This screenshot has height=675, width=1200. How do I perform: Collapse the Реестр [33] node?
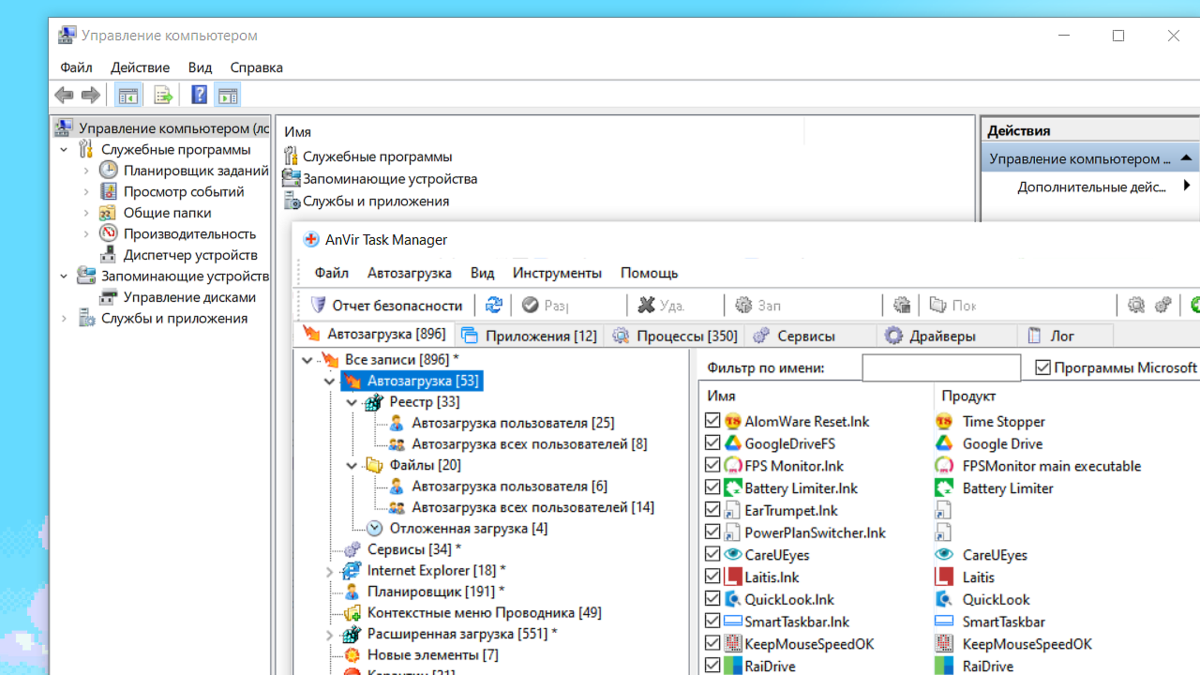352,402
